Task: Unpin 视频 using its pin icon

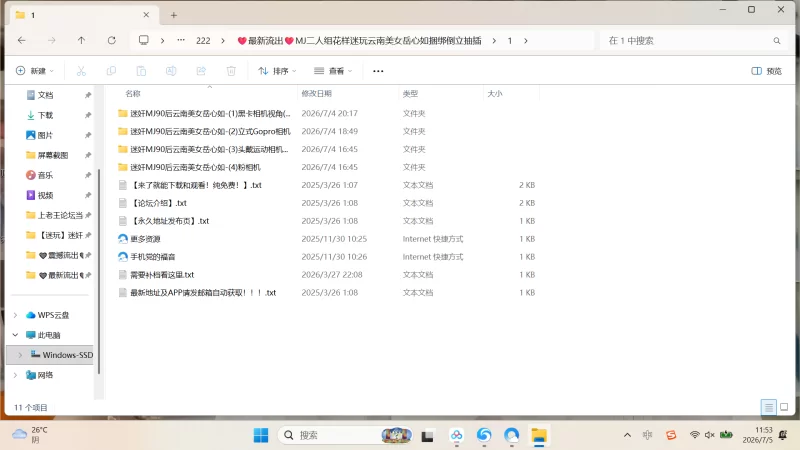Action: click(x=88, y=195)
